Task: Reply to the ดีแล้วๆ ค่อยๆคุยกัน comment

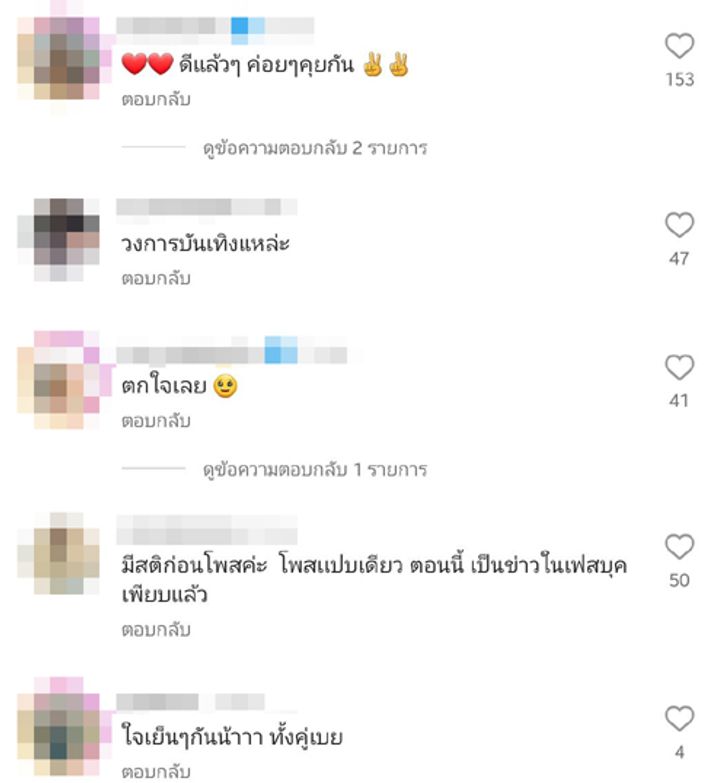Action: coord(156,99)
